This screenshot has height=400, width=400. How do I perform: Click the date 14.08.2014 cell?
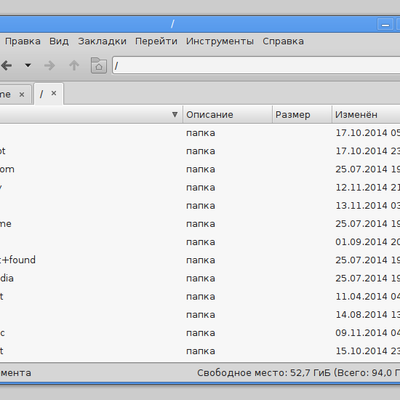point(367,315)
